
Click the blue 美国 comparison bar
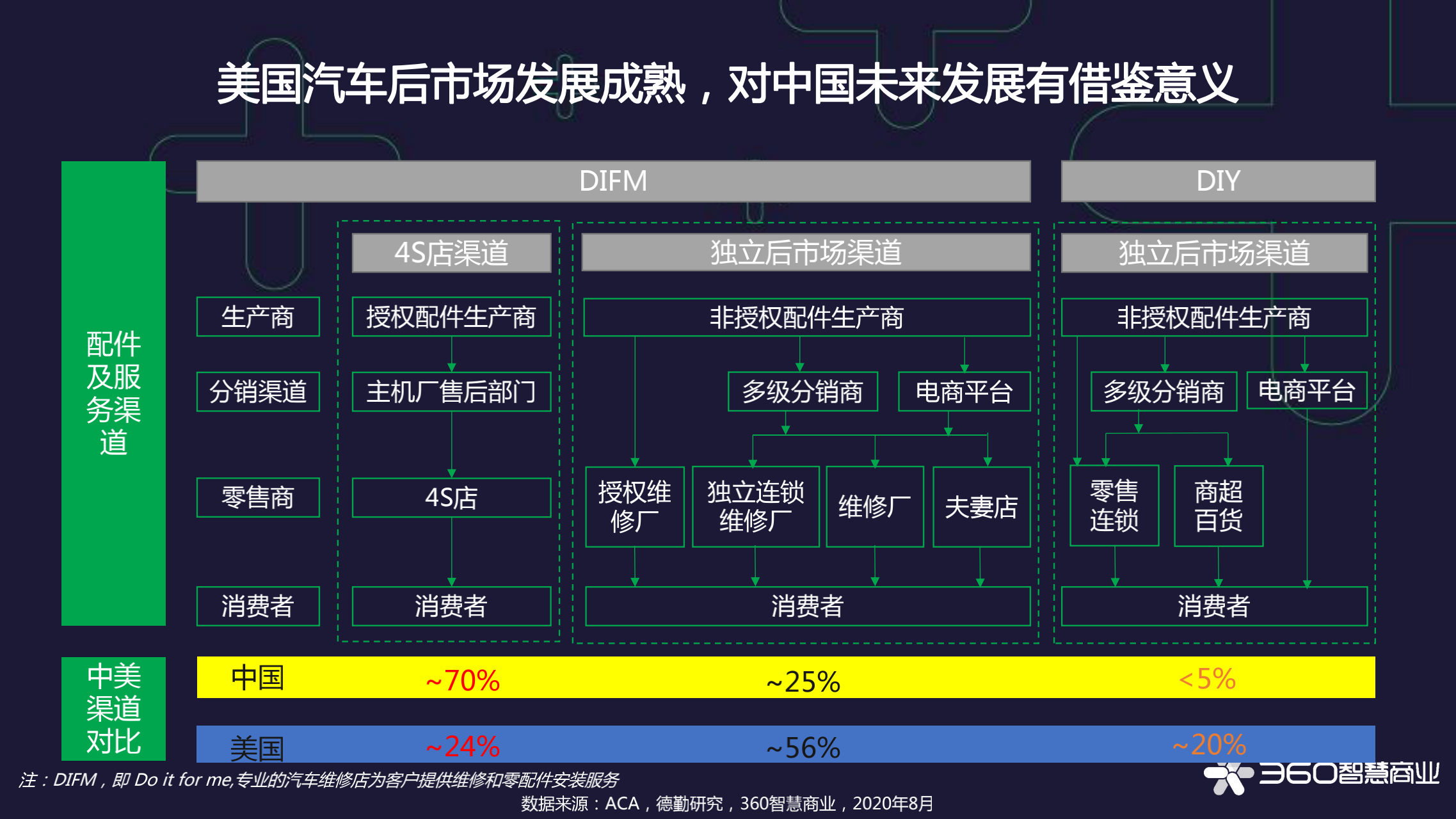pos(640,744)
